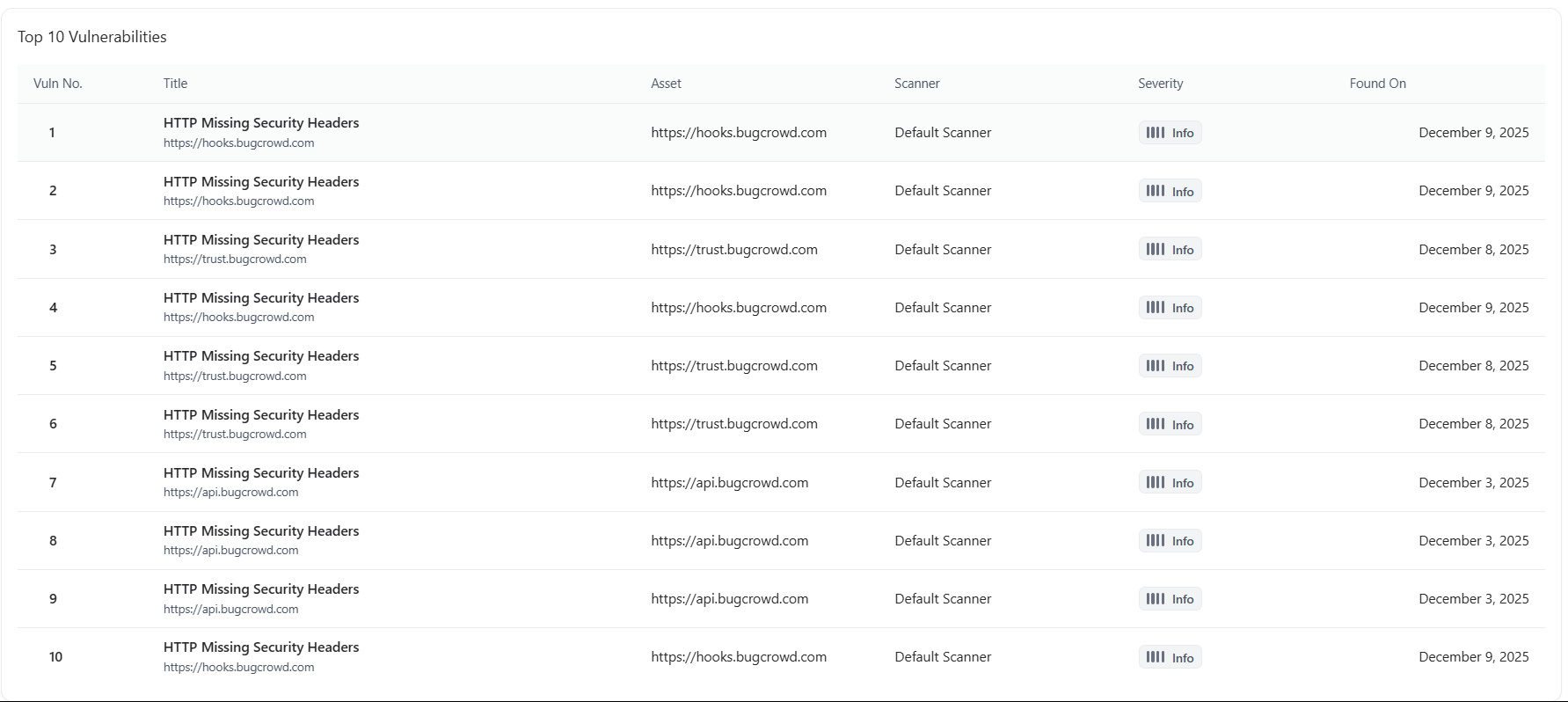Click the Info severity badge in row 9
This screenshot has width=1568, height=702.
coord(1170,599)
